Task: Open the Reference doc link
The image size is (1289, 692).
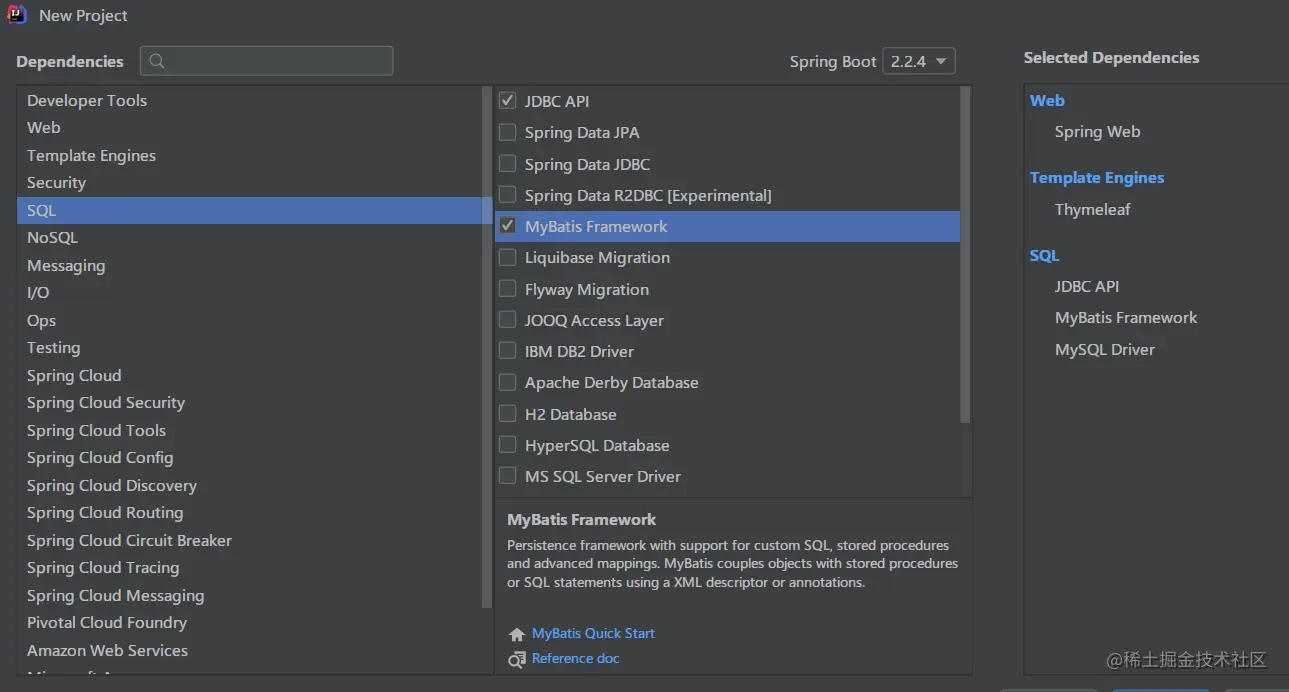Action: 576,659
